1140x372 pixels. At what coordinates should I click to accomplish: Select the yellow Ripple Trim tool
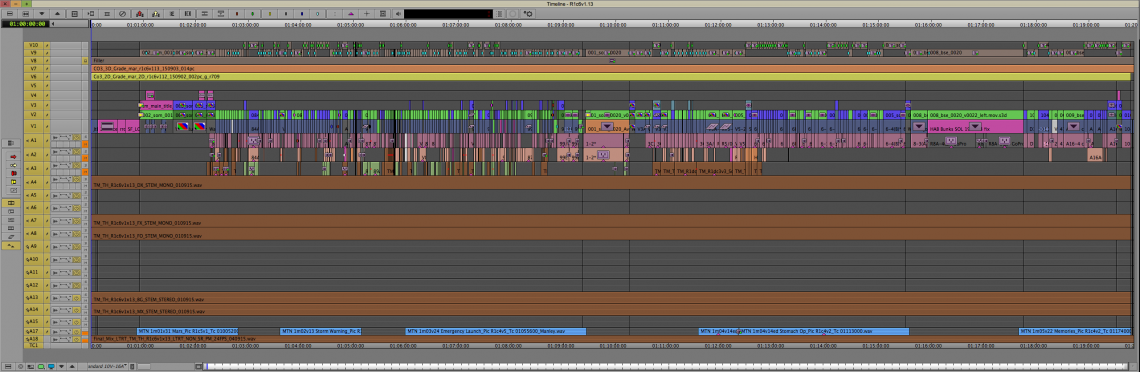pos(13,182)
